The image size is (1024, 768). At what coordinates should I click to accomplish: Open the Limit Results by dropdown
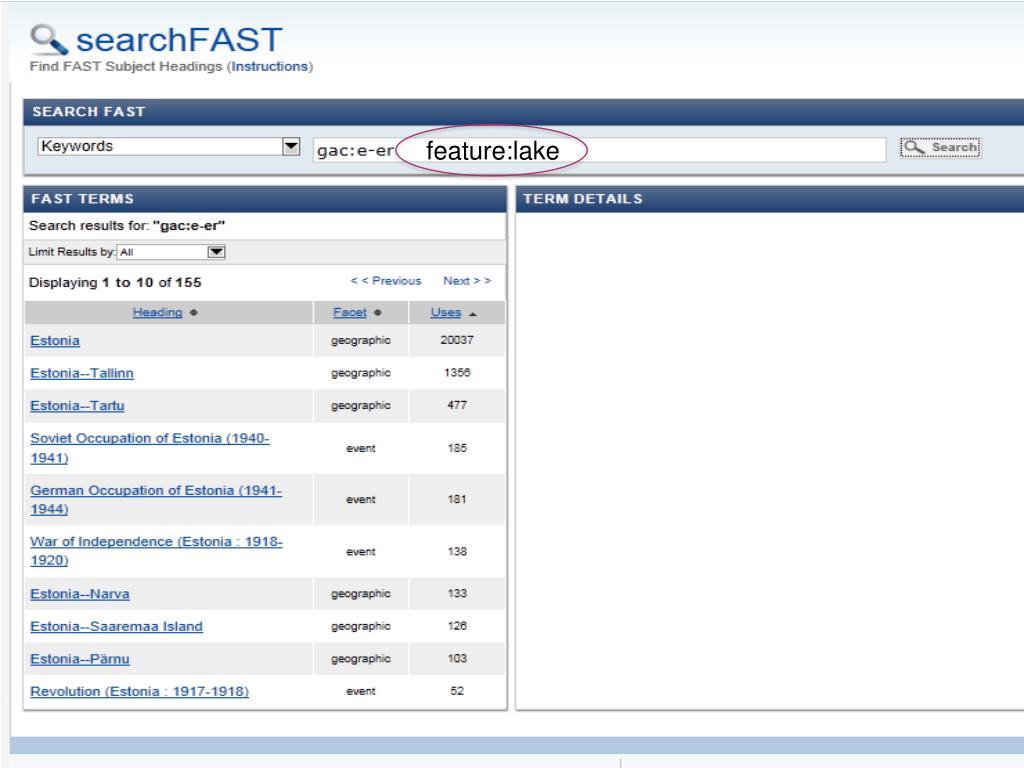(171, 252)
